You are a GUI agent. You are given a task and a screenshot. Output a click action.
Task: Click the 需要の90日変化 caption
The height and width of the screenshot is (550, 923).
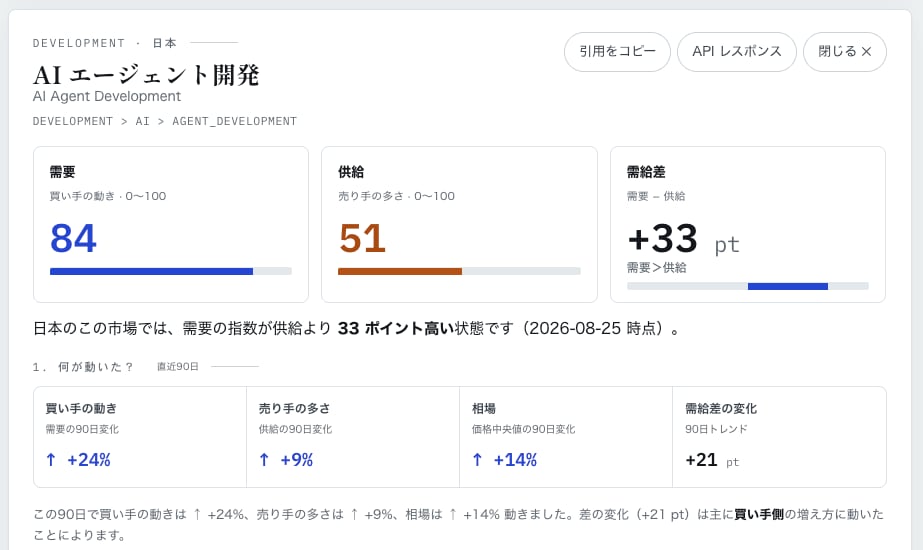click(82, 429)
